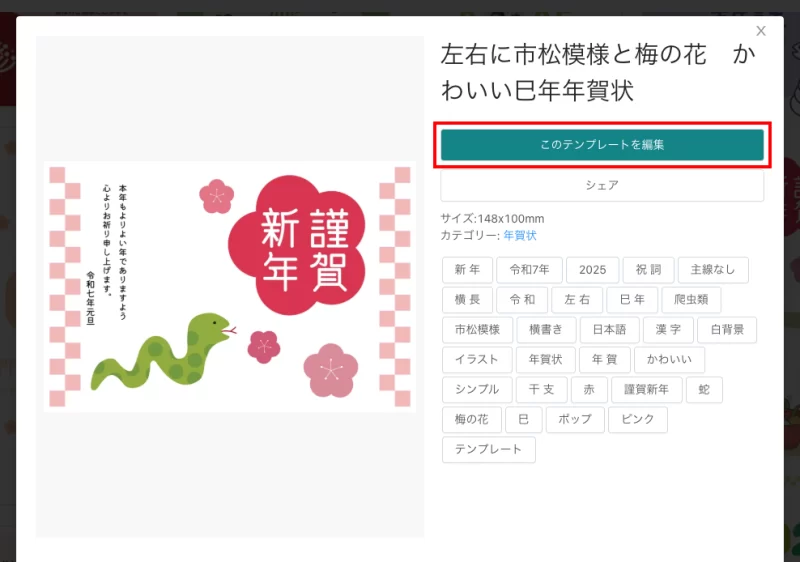Select the 日本語 tag
Viewport: 800px width, 562px height.
609,330
